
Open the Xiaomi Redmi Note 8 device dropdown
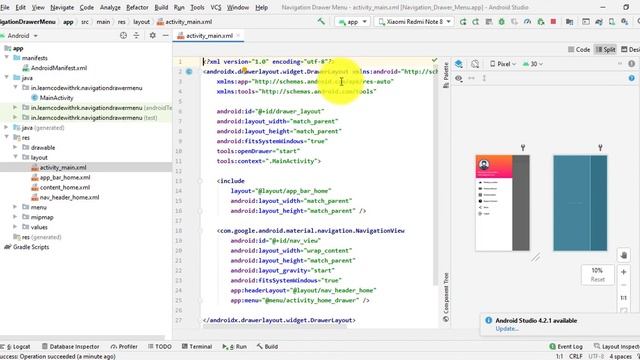click(x=414, y=22)
